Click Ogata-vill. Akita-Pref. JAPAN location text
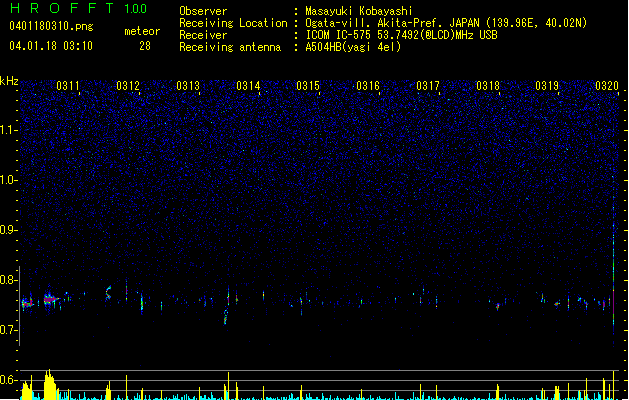The image size is (629, 400). point(446,23)
